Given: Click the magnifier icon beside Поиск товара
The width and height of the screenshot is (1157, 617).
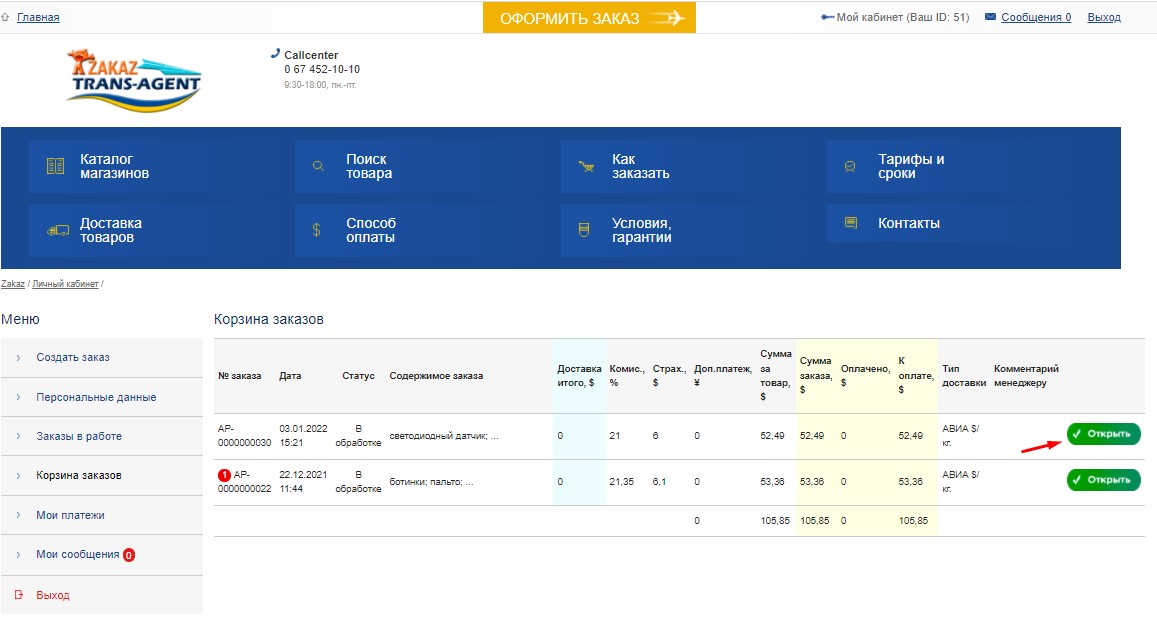Looking at the screenshot, I should [x=318, y=166].
